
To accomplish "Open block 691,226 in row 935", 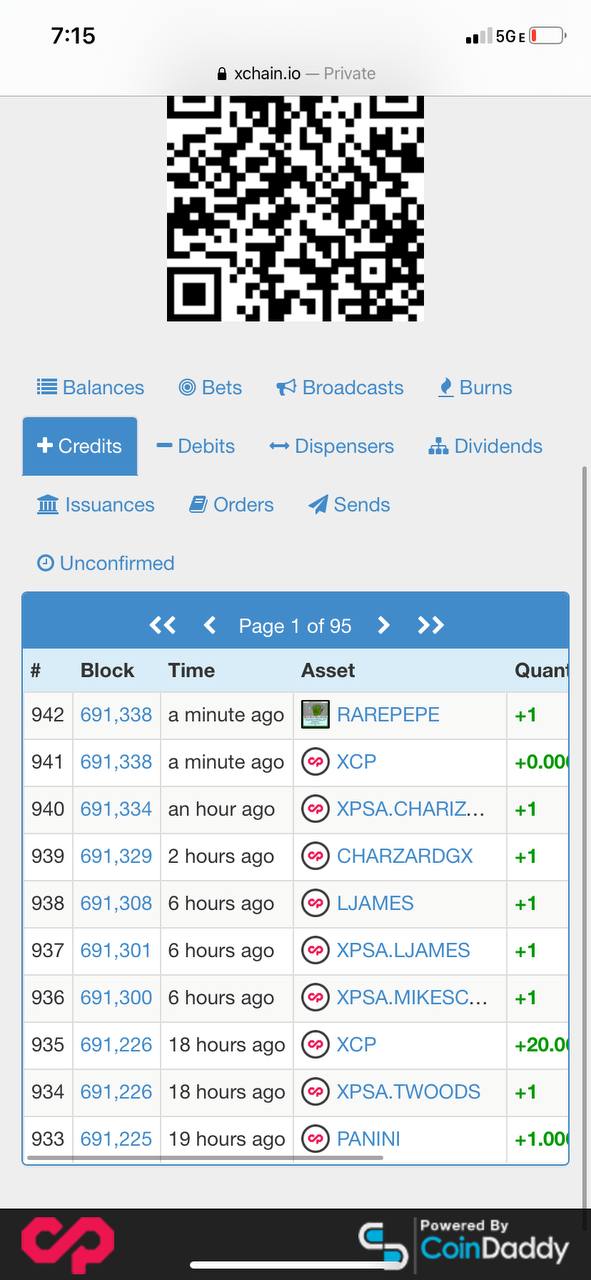I will pos(116,1044).
